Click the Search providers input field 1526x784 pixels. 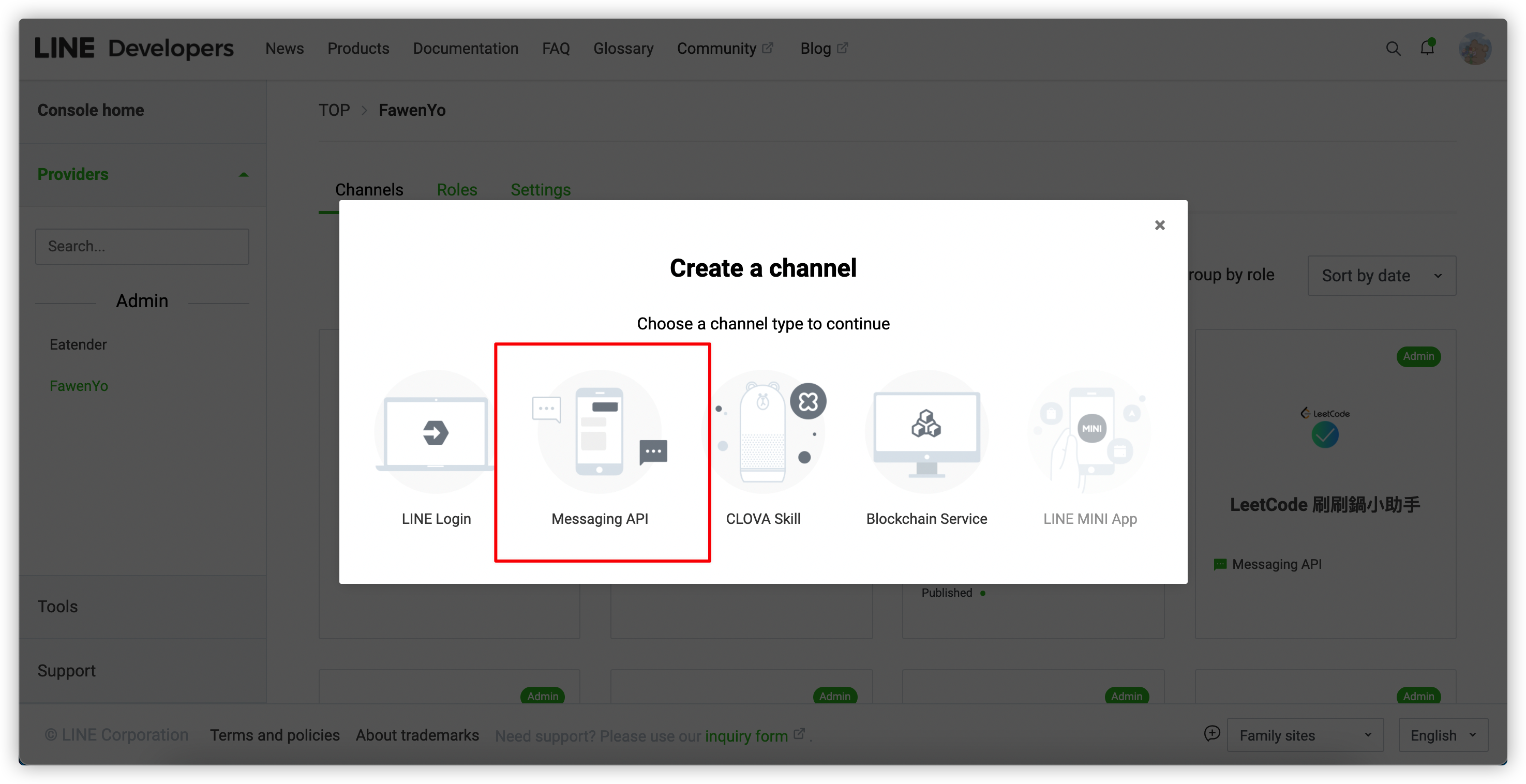pos(142,246)
